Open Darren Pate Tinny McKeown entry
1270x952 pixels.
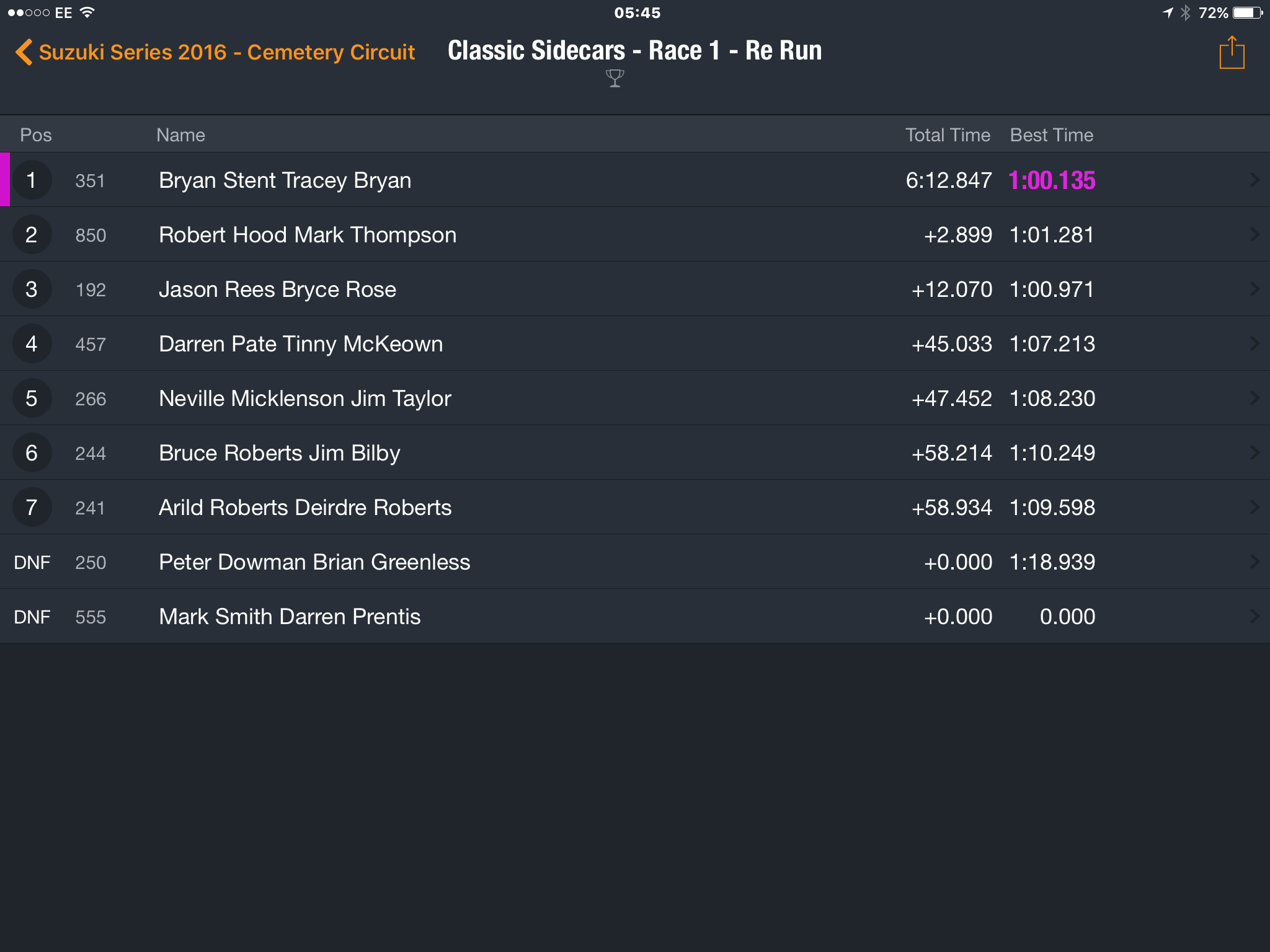pyautogui.click(x=635, y=343)
